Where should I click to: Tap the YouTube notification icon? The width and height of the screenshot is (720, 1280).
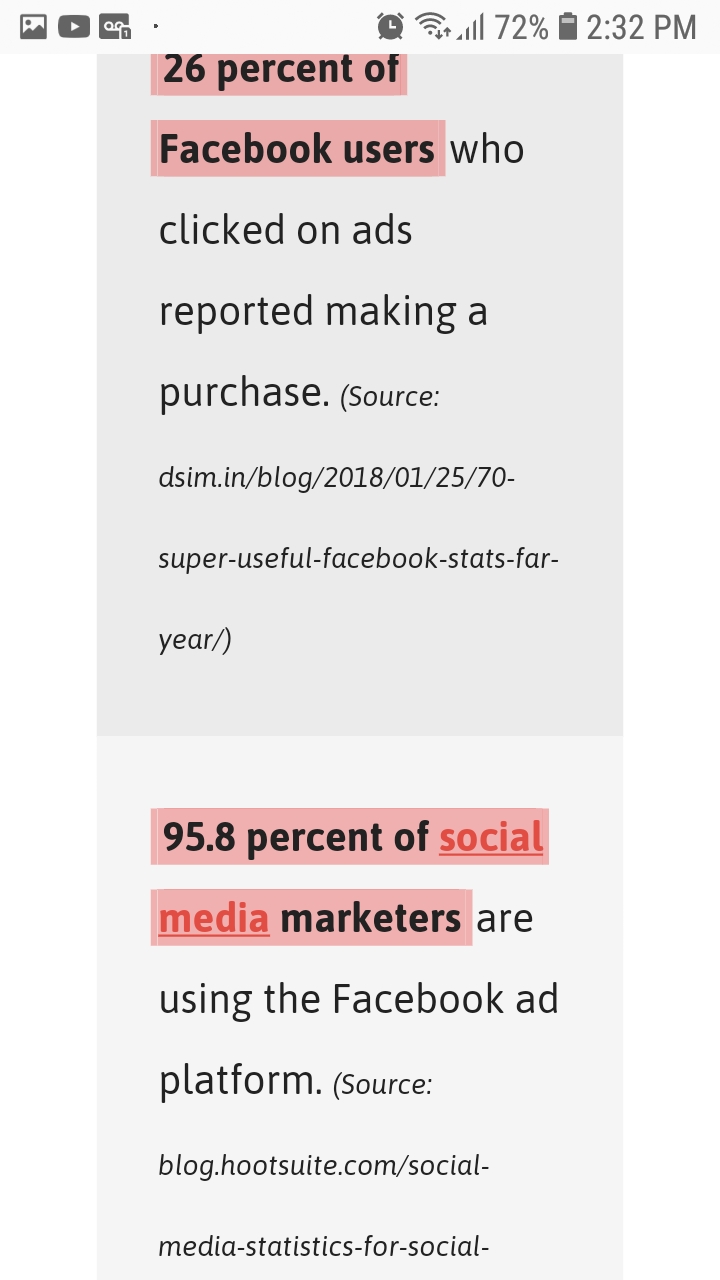coord(74,26)
